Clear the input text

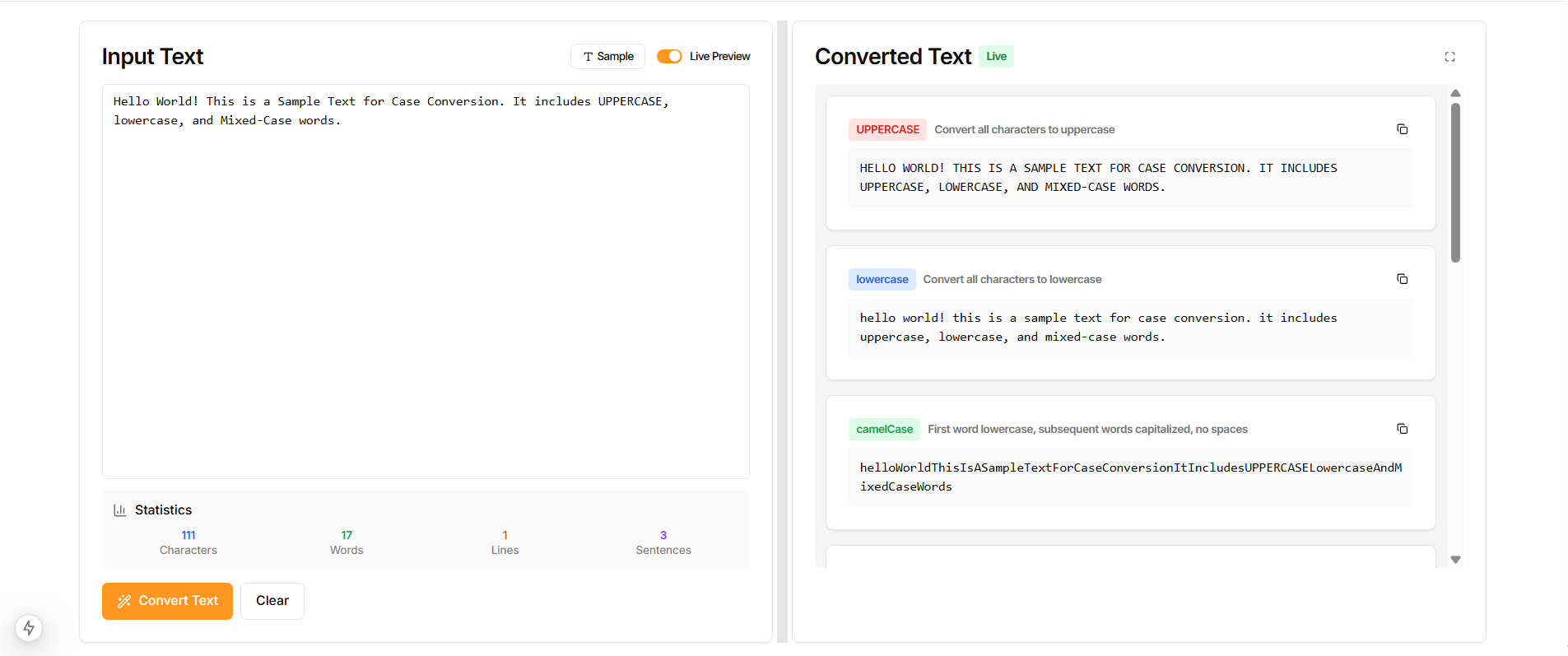pyautogui.click(x=272, y=601)
